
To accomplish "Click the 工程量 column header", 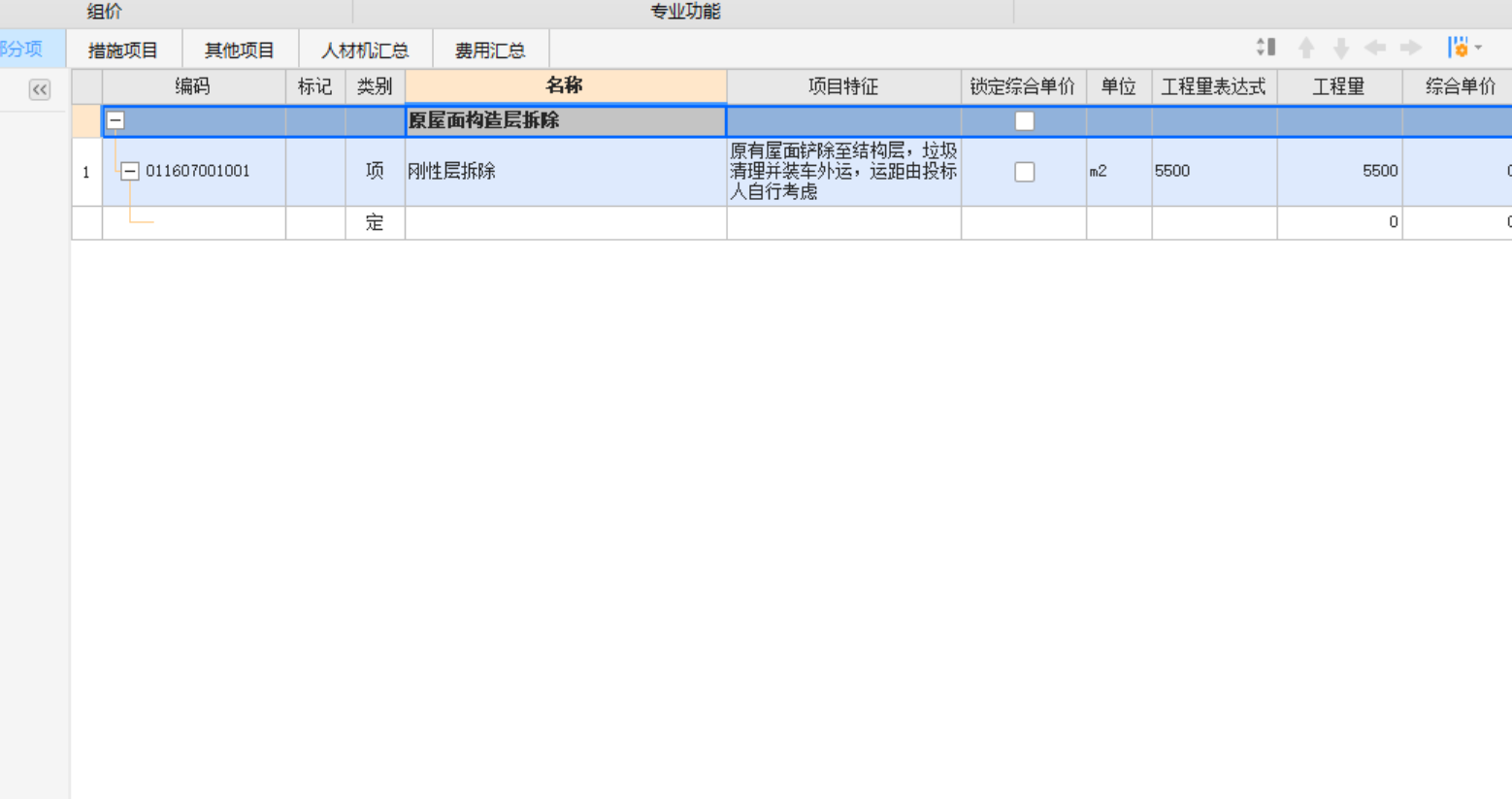I will 1339,86.
